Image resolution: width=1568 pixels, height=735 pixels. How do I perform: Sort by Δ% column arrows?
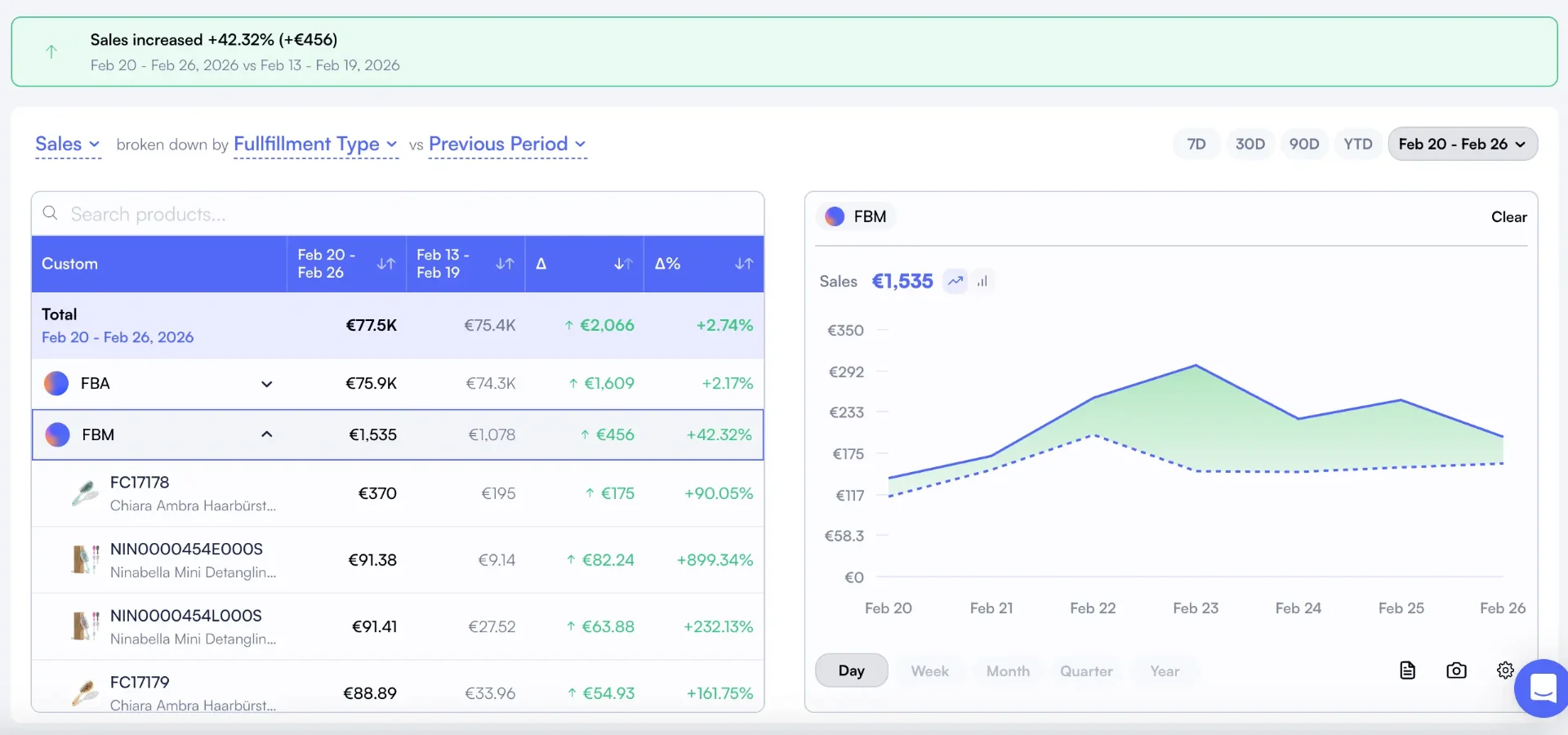tap(744, 264)
